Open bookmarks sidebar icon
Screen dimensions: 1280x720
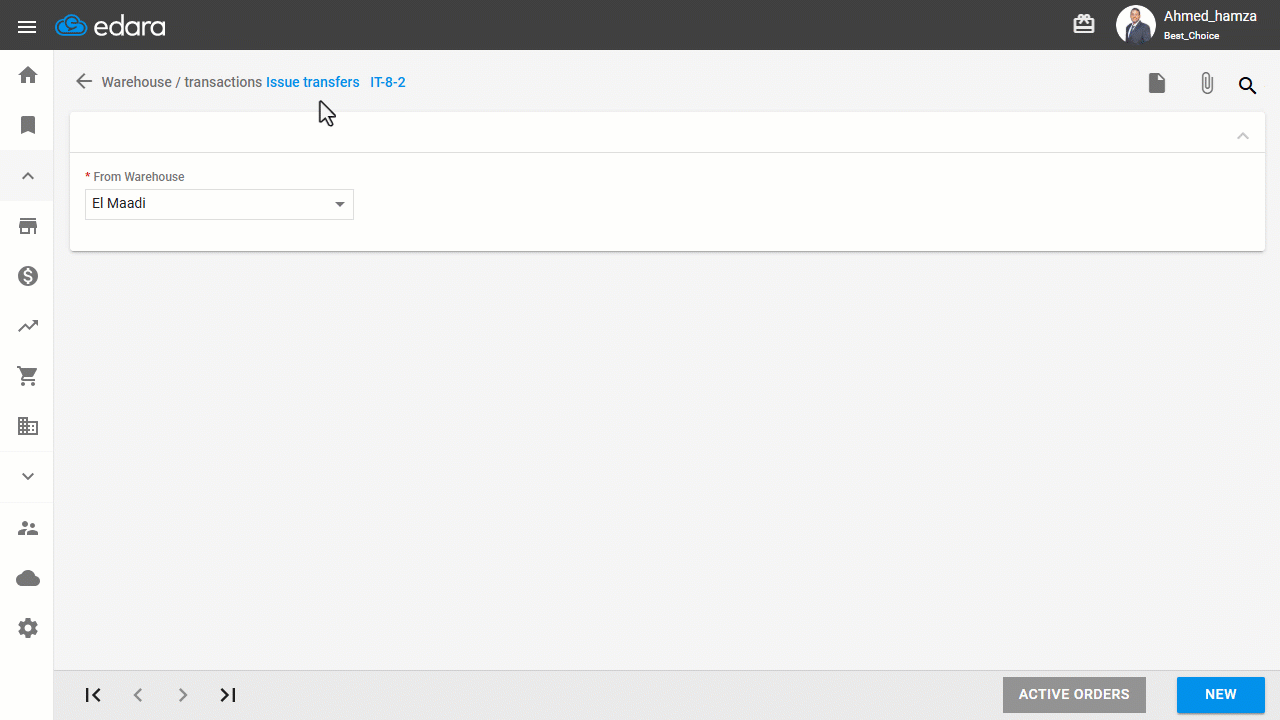[28, 125]
